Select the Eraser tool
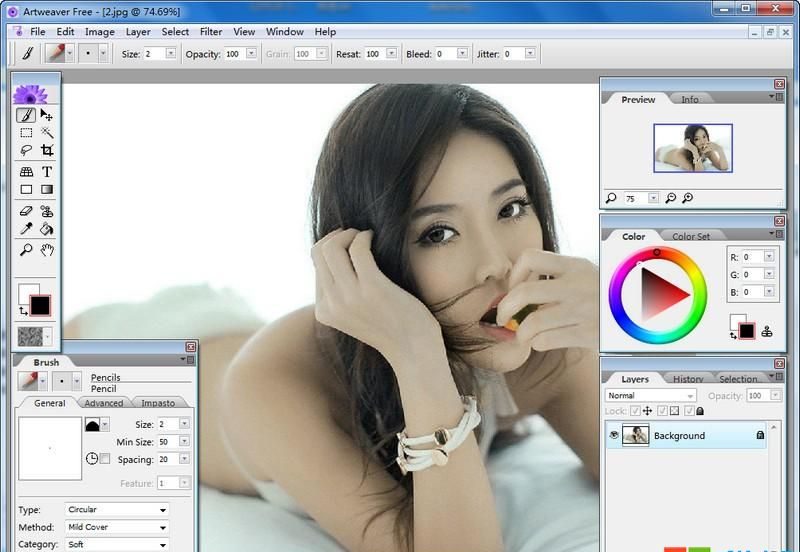Viewport: 800px width, 552px height. tap(26, 211)
